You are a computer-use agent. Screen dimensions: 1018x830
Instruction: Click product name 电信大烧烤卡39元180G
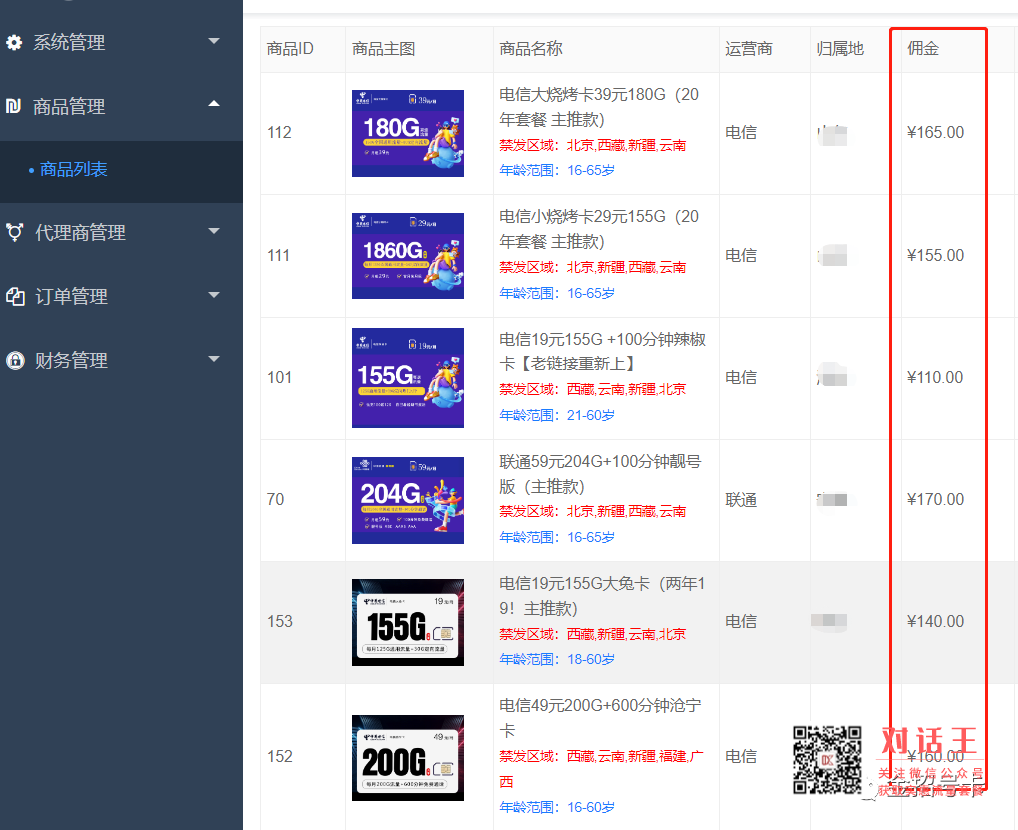[599, 107]
